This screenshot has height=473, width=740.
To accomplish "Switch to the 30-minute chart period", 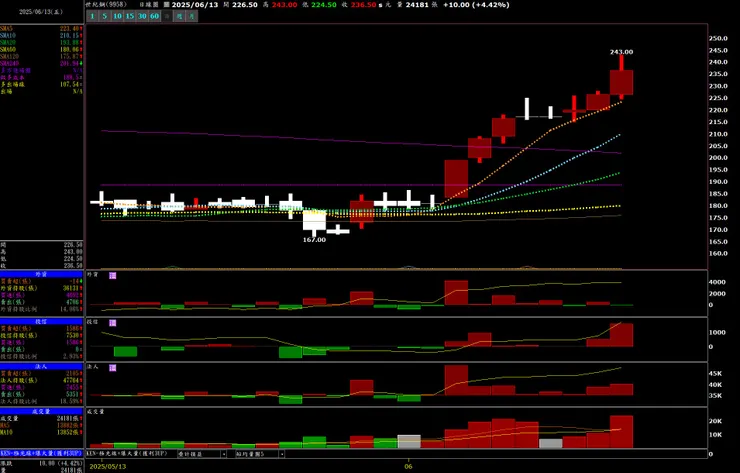I will click(x=142, y=16).
